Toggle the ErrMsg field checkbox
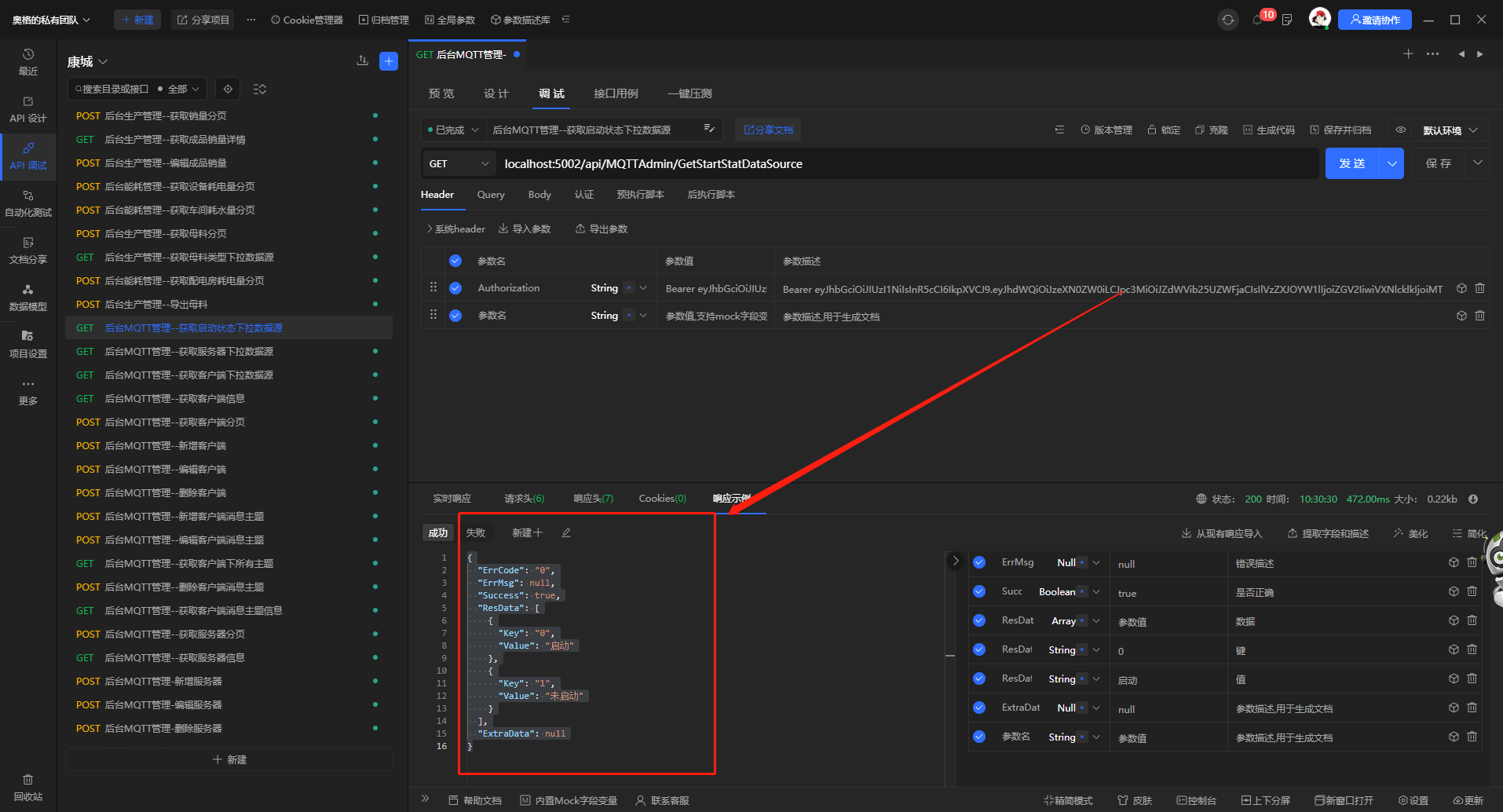This screenshot has width=1503, height=812. coord(979,562)
